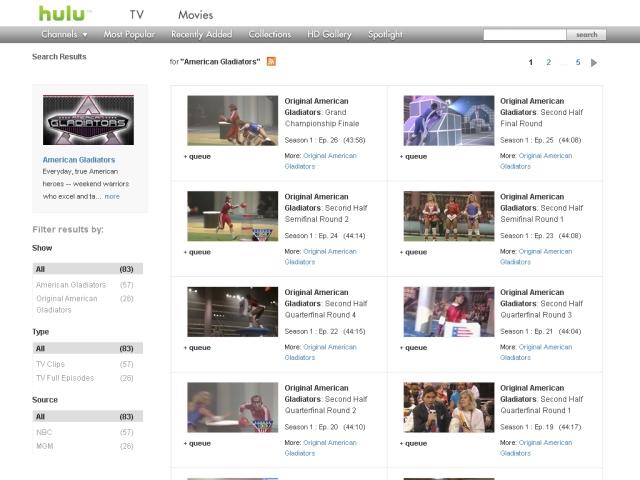Play Quarterfinal Round 4 thumbnail

[x=233, y=312]
